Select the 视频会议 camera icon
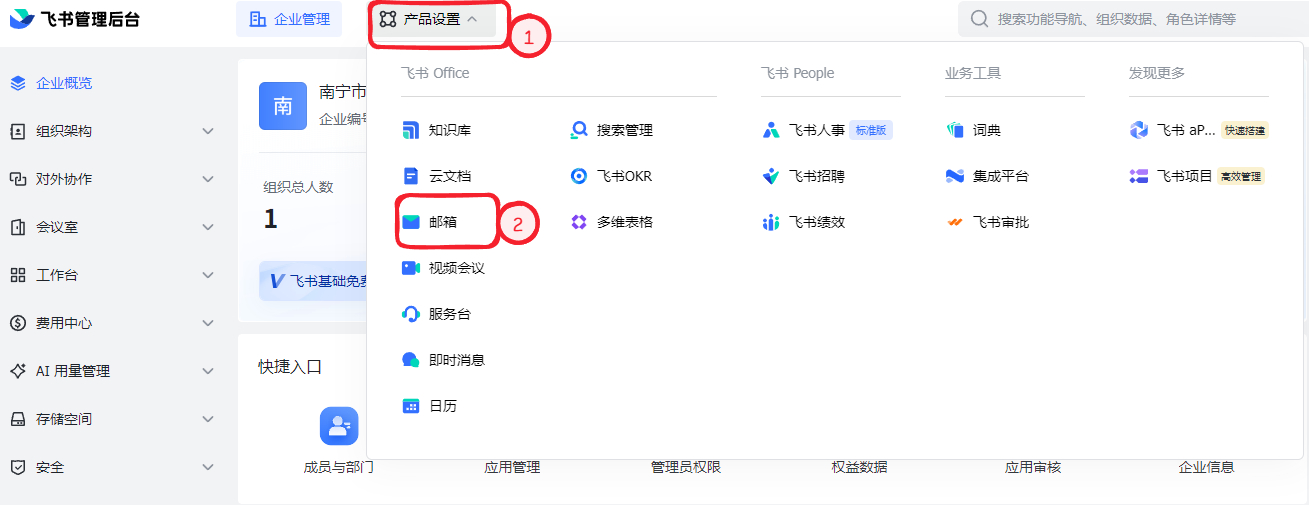The image size is (1309, 505). pos(410,268)
